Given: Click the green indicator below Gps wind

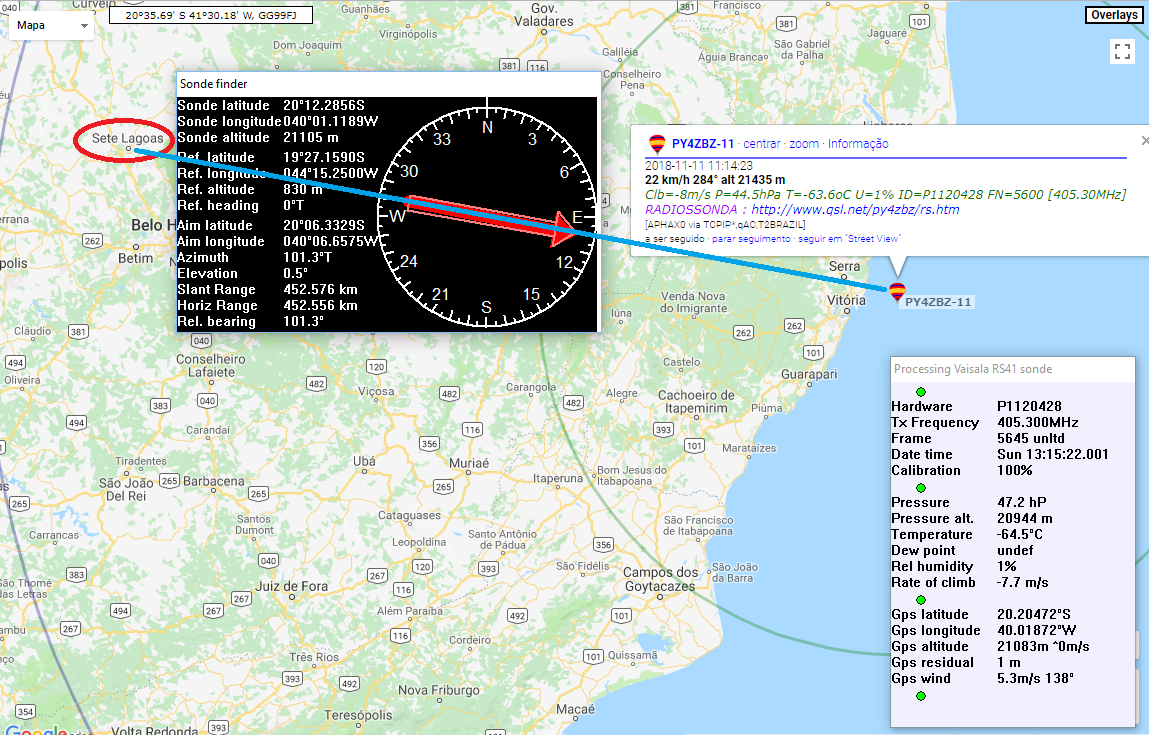Looking at the screenshot, I should pyautogui.click(x=921, y=696).
